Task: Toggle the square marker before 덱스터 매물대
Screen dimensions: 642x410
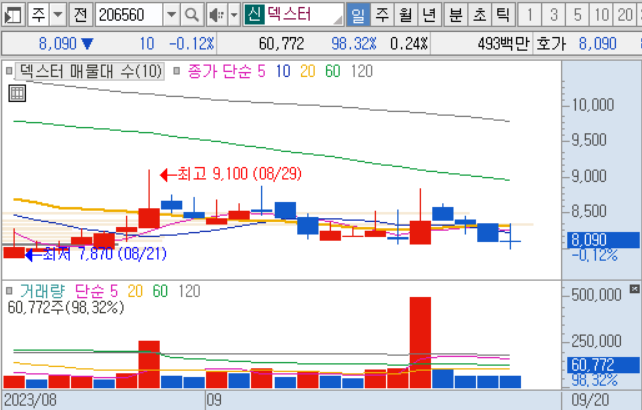Action: [x=9, y=71]
